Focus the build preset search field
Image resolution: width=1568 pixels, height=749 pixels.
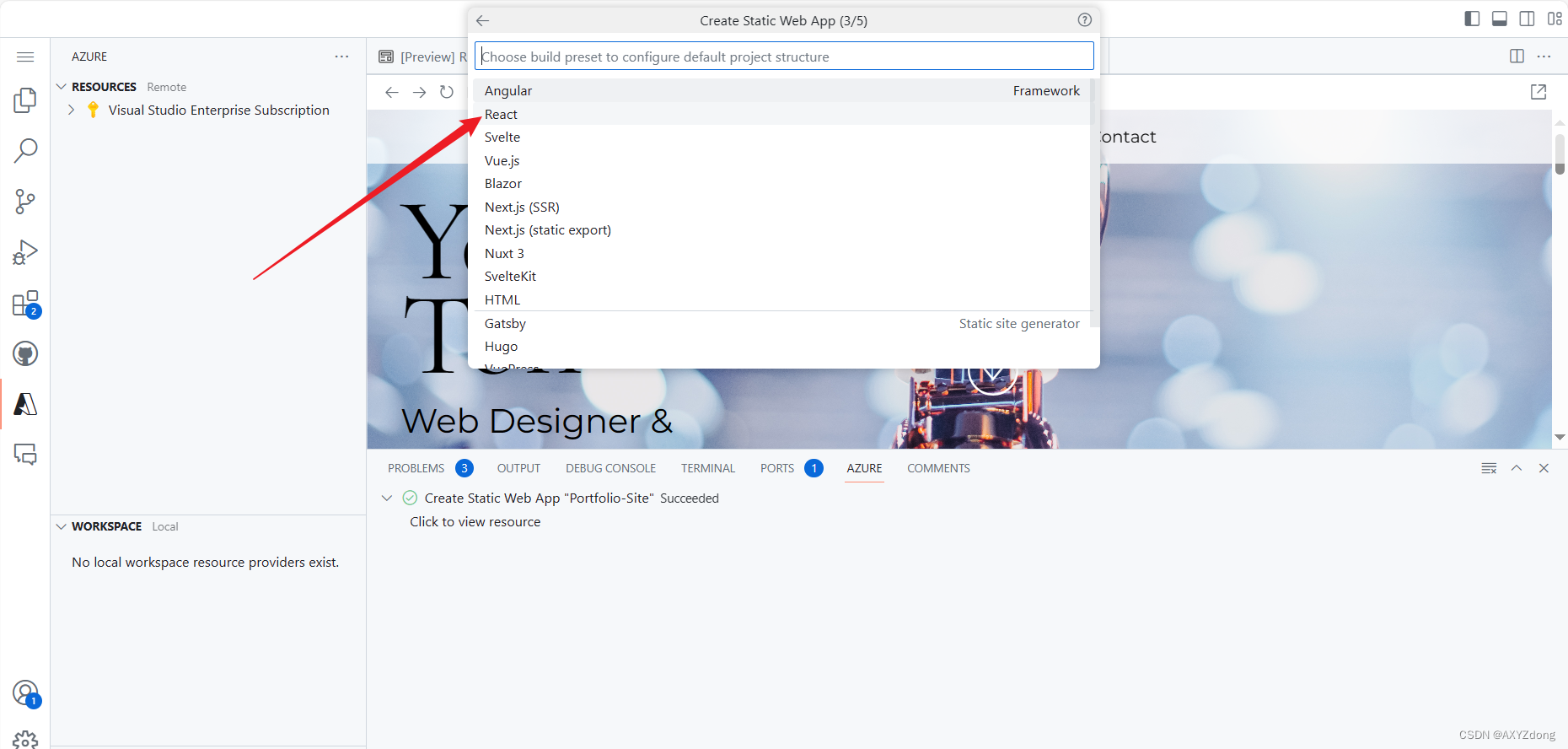click(x=784, y=57)
